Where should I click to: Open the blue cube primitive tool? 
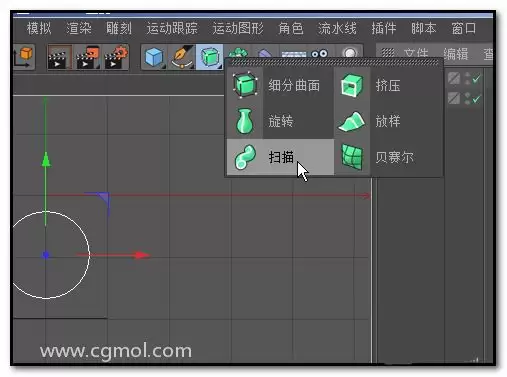[154, 57]
